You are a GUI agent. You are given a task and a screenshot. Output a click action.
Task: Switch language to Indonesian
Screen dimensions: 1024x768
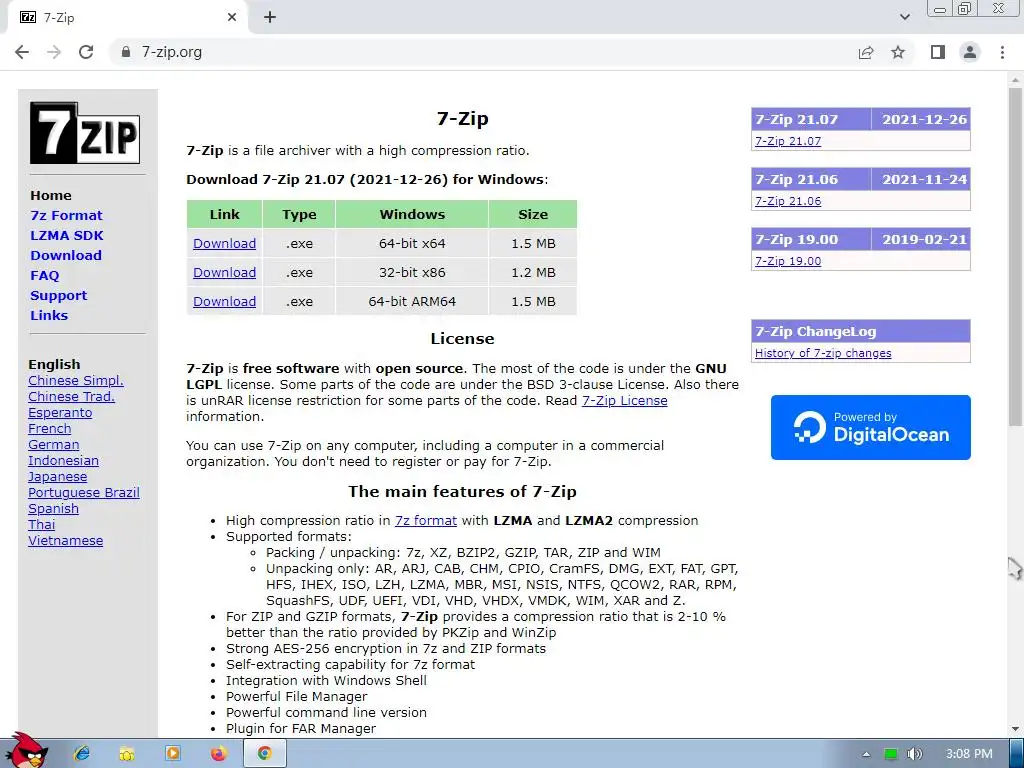click(x=63, y=460)
